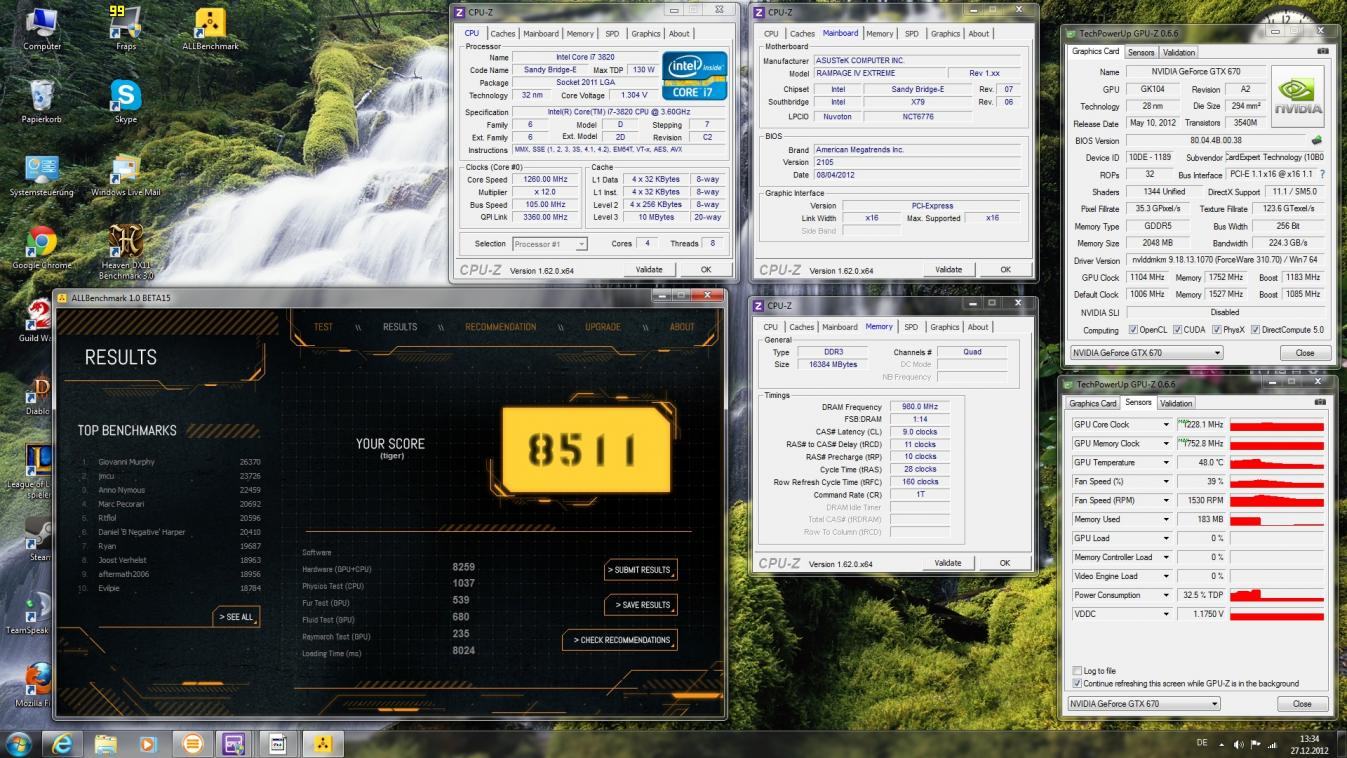The width and height of the screenshot is (1347, 758).
Task: Switch to the Graphics tab in CPU-Z Memory window
Action: [x=944, y=327]
